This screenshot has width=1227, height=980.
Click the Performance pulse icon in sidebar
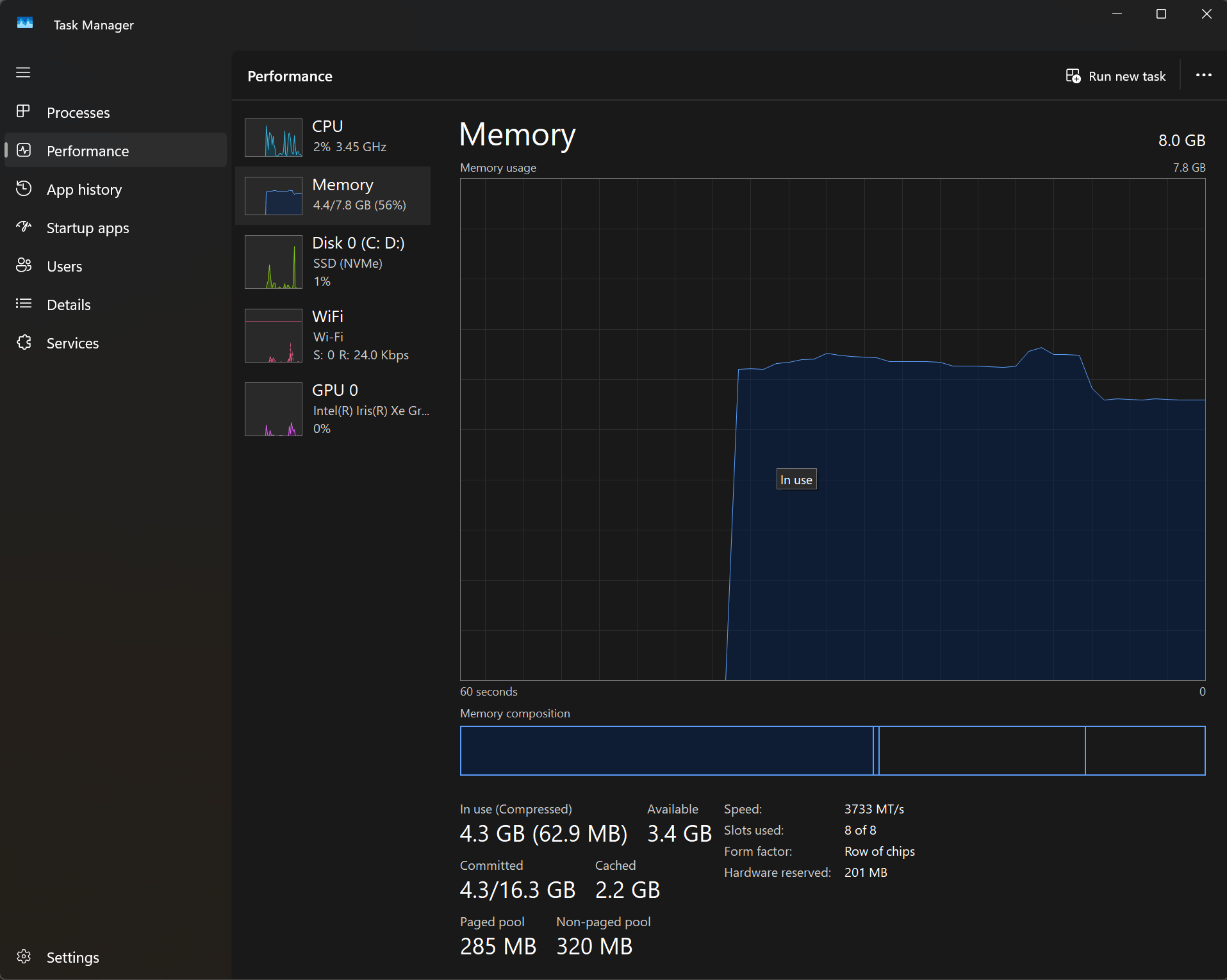point(24,150)
